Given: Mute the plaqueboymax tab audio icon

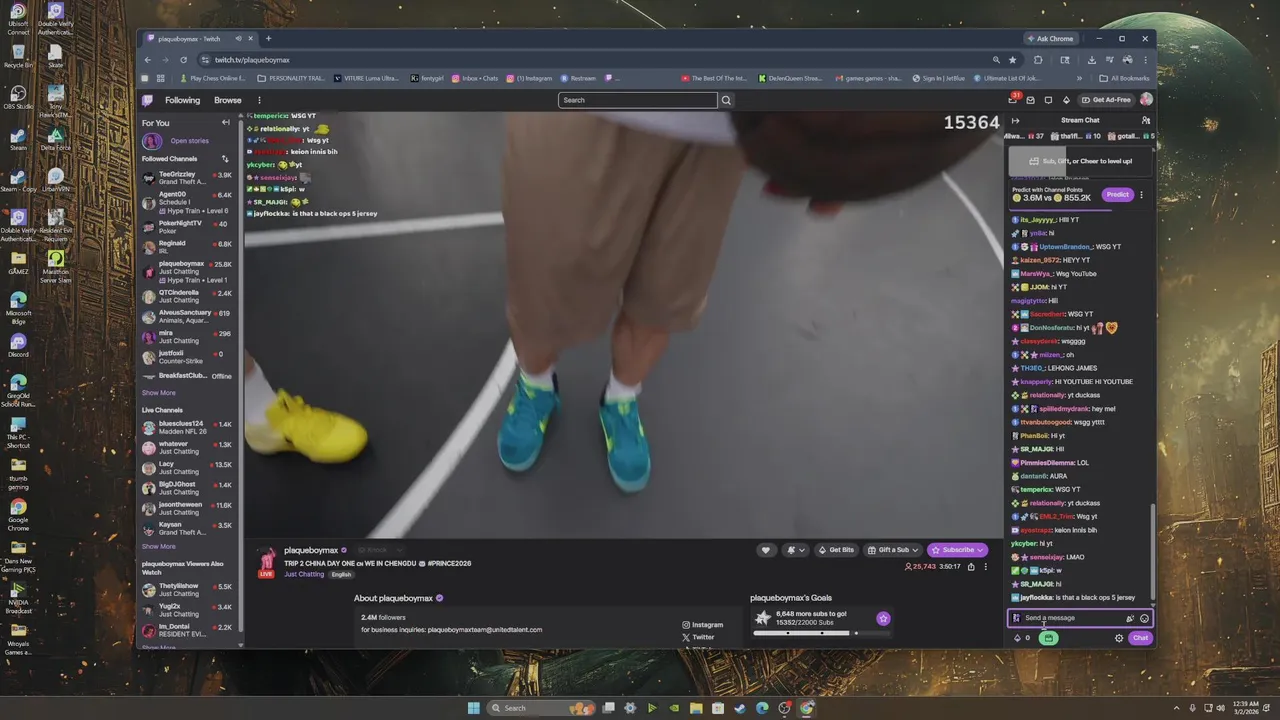Looking at the screenshot, I should click(238, 39).
